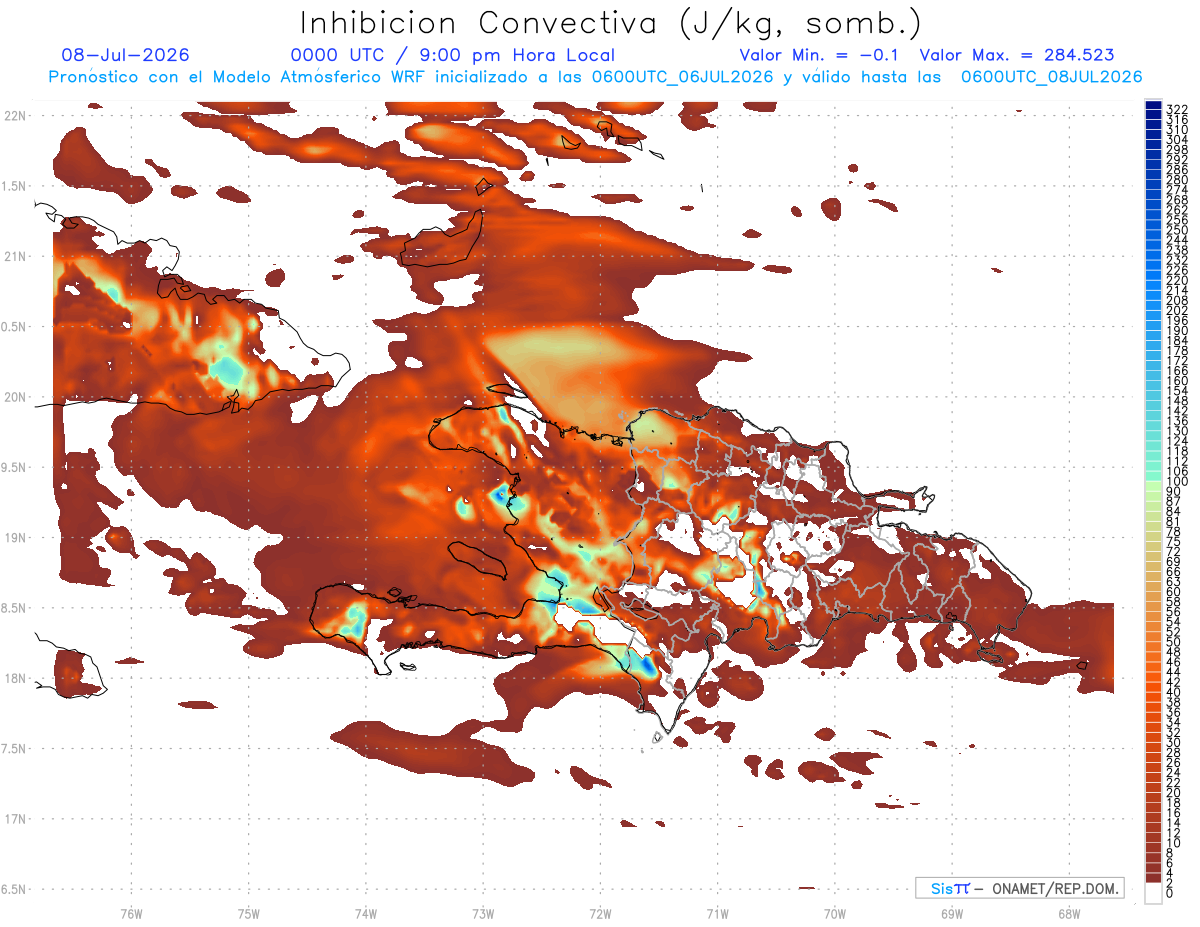This screenshot has height=927, width=1200.
Task: Click the "18N" latitude label
Action: coord(15,679)
